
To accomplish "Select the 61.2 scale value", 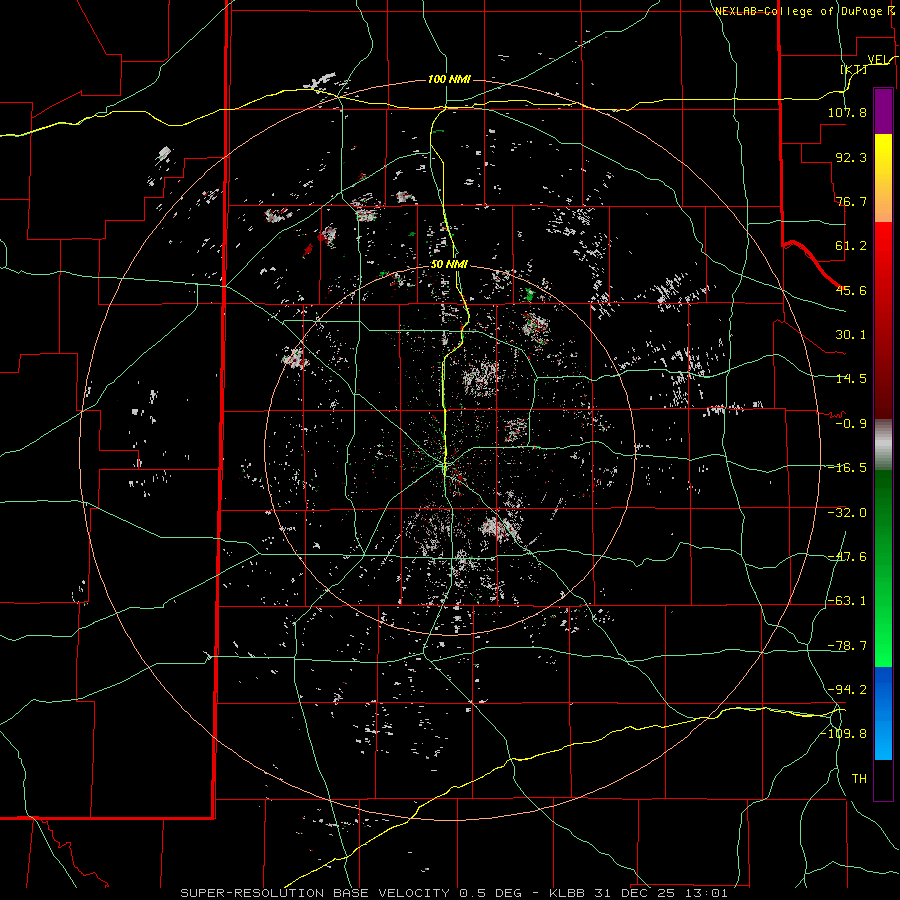I will (851, 246).
